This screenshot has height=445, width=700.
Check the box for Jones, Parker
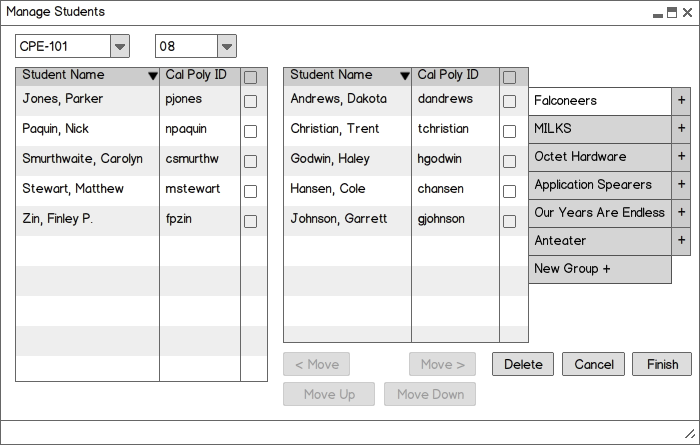(x=250, y=101)
